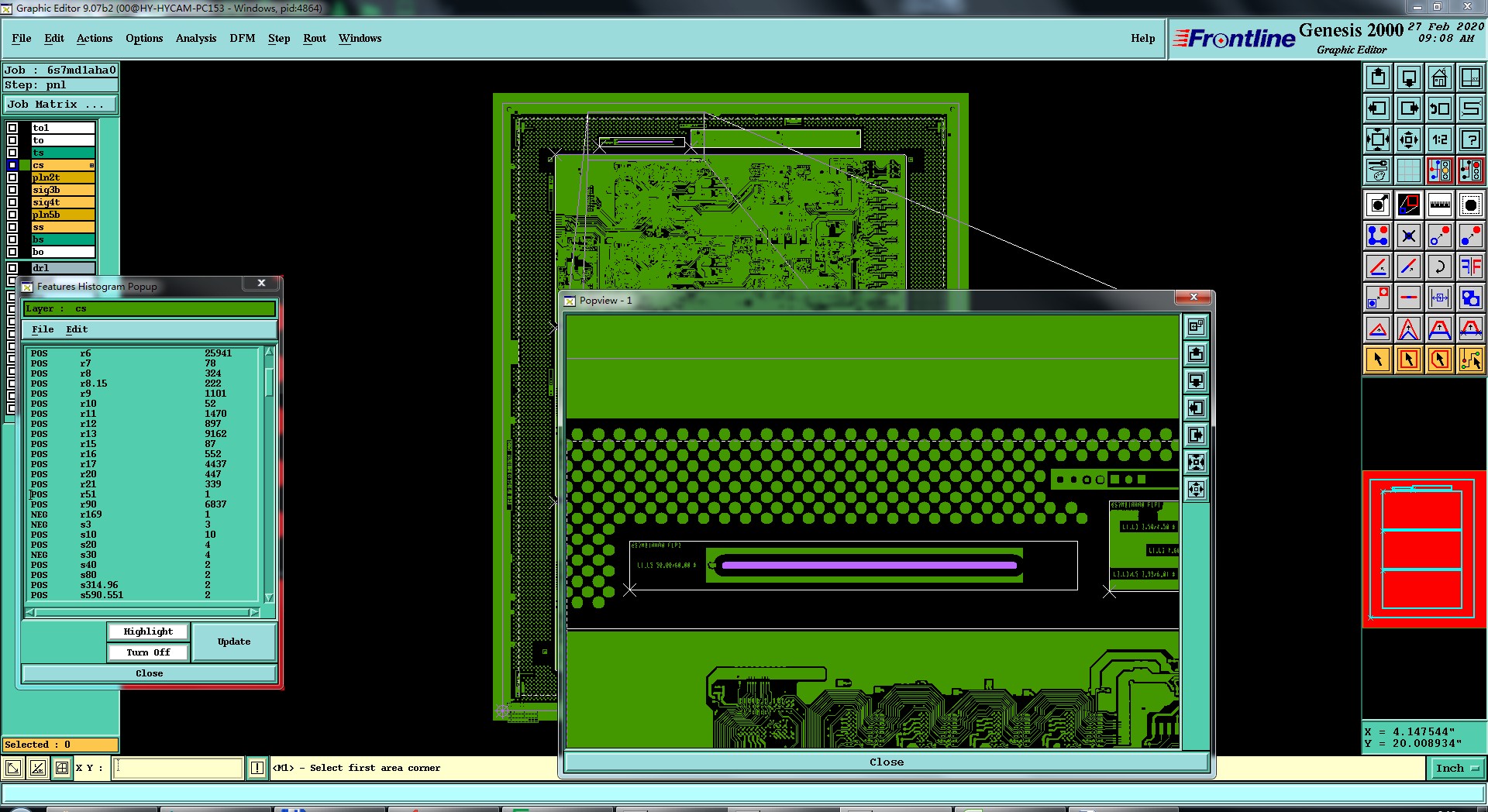
Task: Open the Rout menu
Action: pyautogui.click(x=315, y=38)
